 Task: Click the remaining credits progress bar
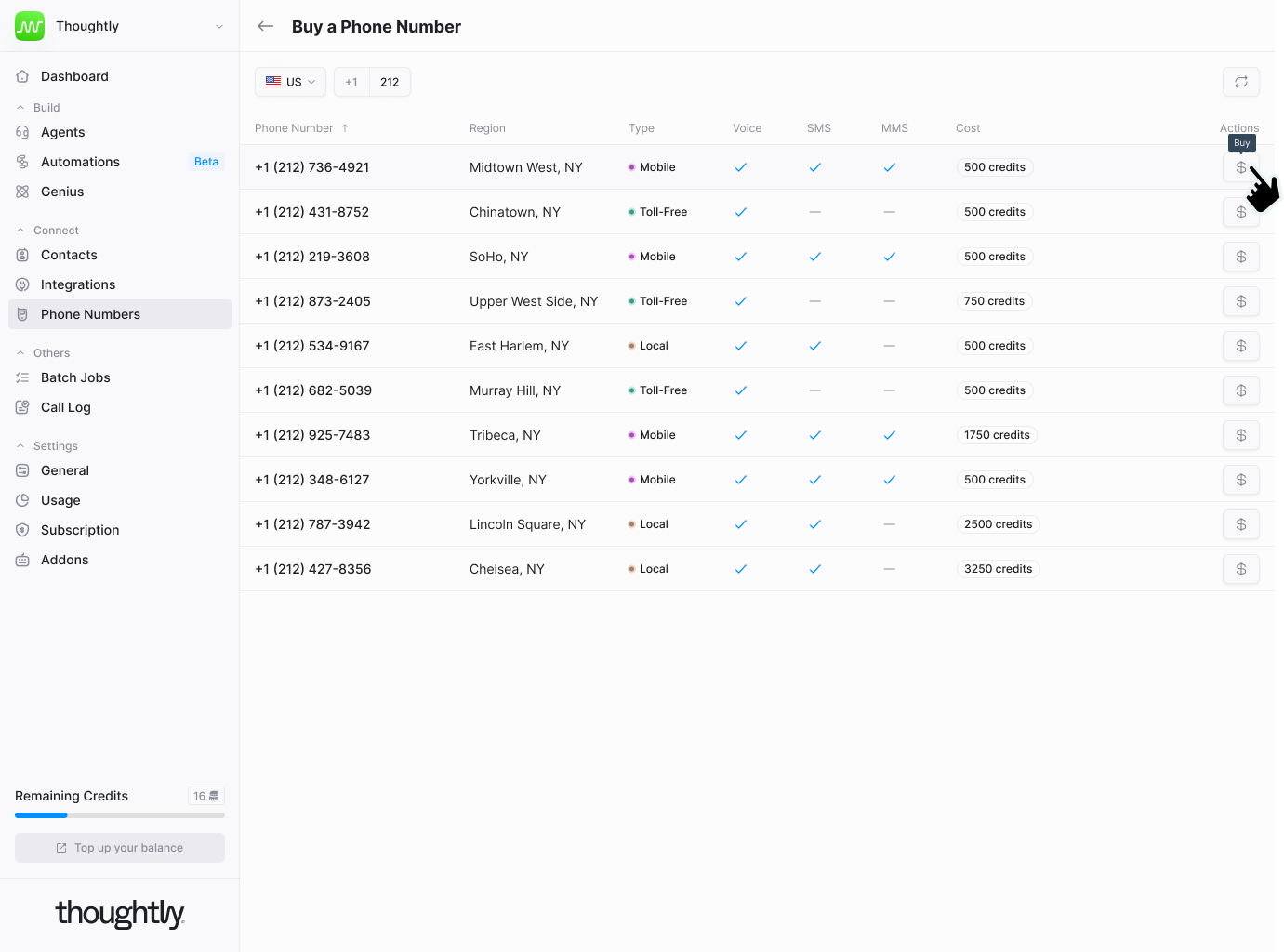click(120, 815)
